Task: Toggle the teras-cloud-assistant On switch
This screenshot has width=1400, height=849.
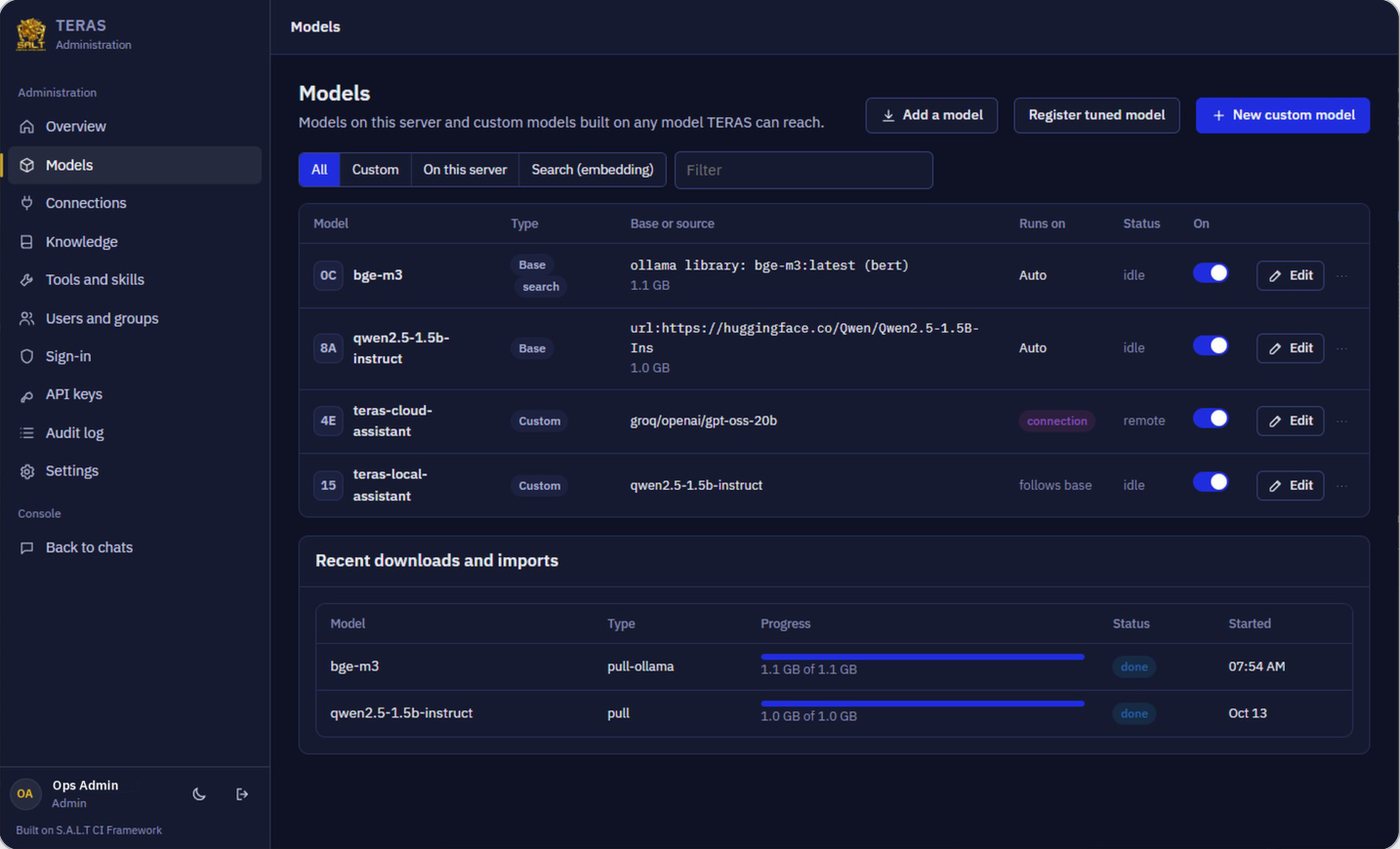Action: tap(1211, 418)
